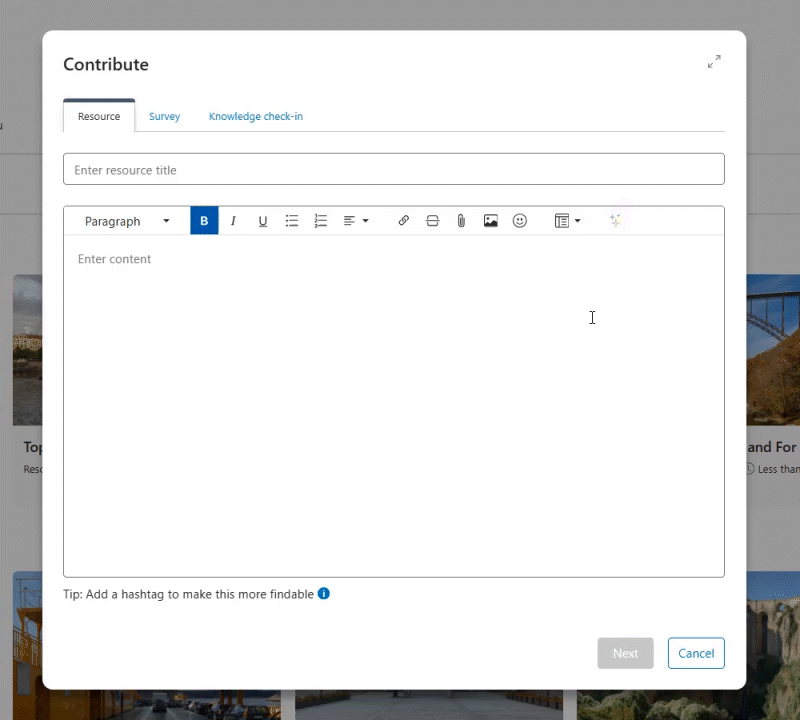Click the resource title input field

point(393,169)
